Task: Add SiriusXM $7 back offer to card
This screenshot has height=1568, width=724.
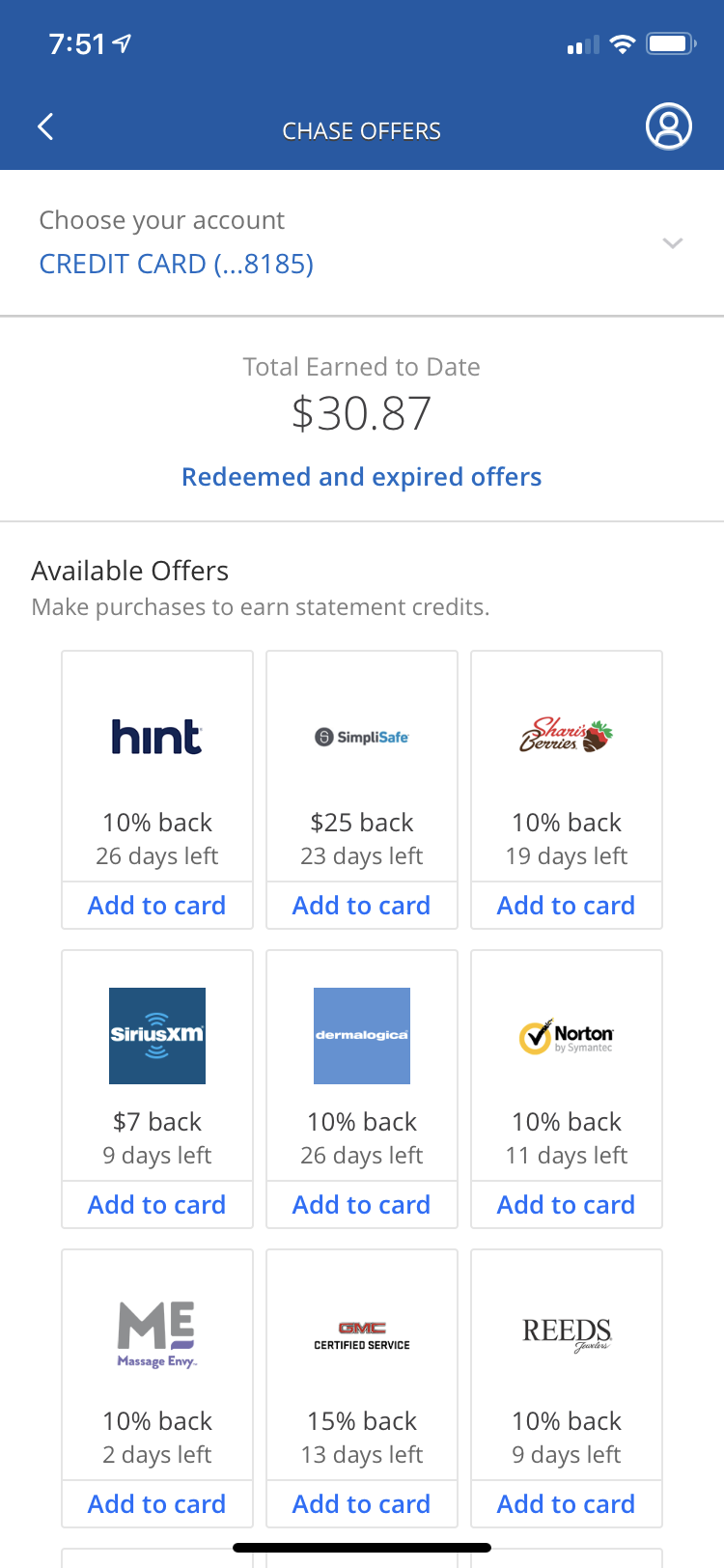Action: [x=157, y=1205]
